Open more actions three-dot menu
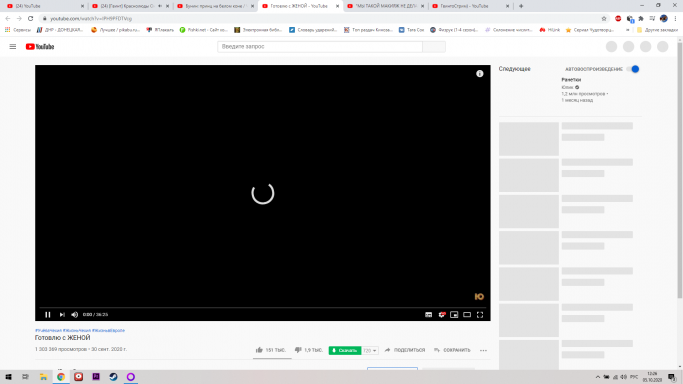This screenshot has width=683, height=384. click(x=484, y=350)
